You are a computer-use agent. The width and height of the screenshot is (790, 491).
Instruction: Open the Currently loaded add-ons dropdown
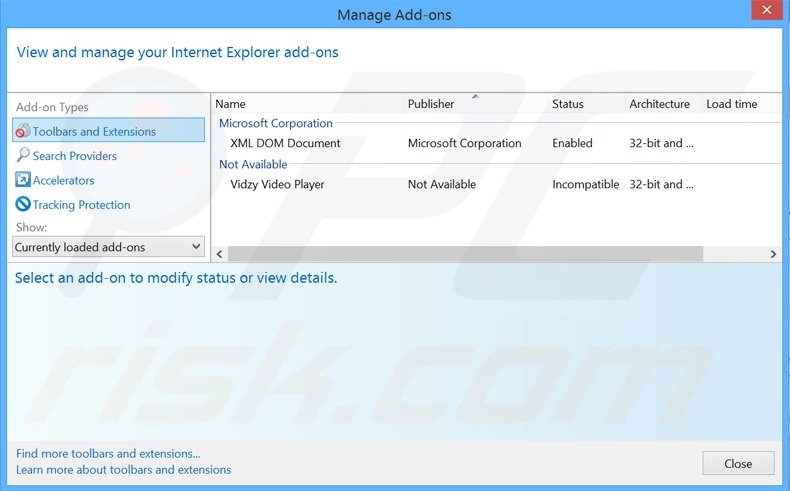click(108, 247)
